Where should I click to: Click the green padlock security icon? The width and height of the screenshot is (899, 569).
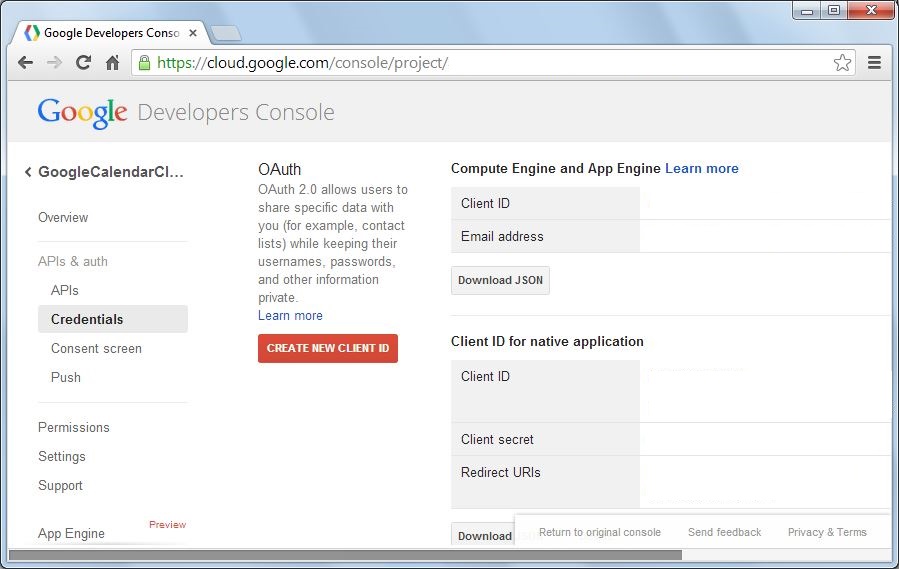click(144, 63)
